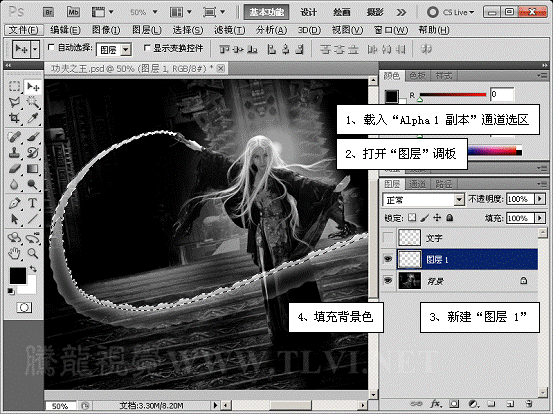Viewport: 553px width, 414px height.
Task: Show the 文字 layer visibility box
Action: (388, 237)
